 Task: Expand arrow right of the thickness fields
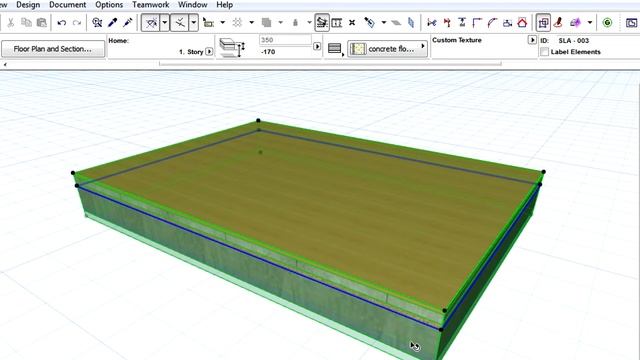[x=317, y=47]
